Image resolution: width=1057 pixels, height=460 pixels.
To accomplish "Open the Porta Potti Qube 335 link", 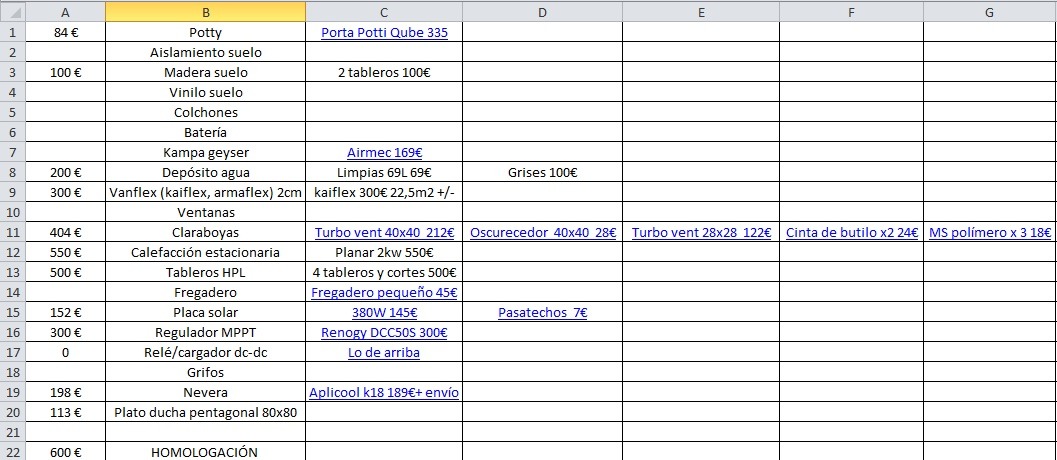I will click(x=384, y=32).
